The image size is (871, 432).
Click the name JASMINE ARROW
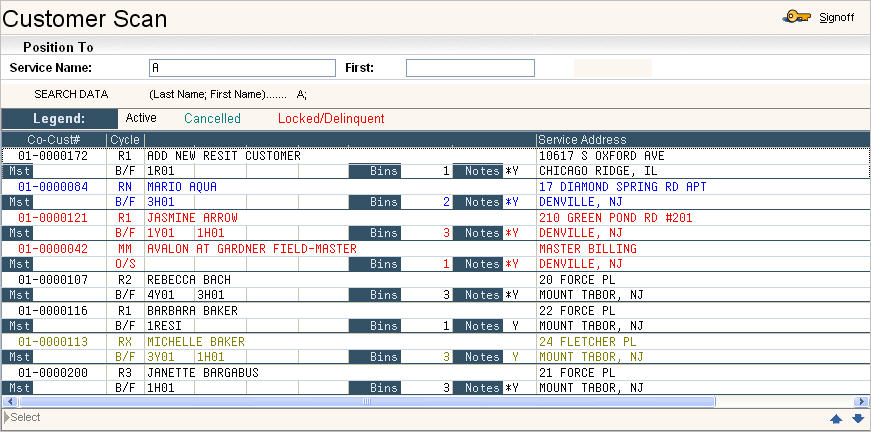point(192,218)
